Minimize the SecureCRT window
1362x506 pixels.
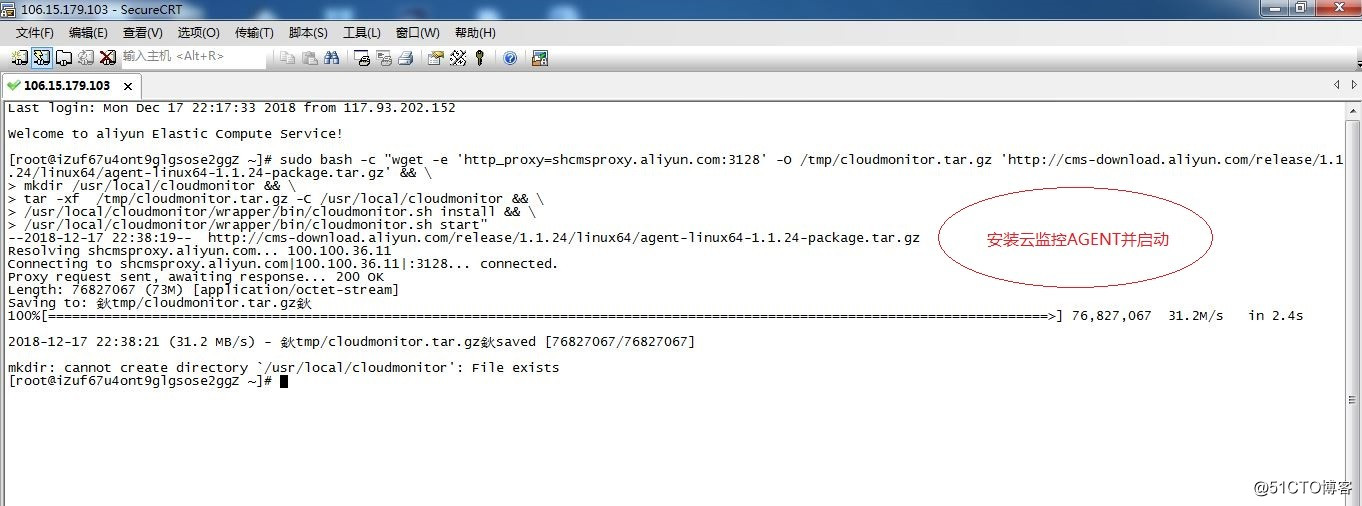tap(1274, 8)
